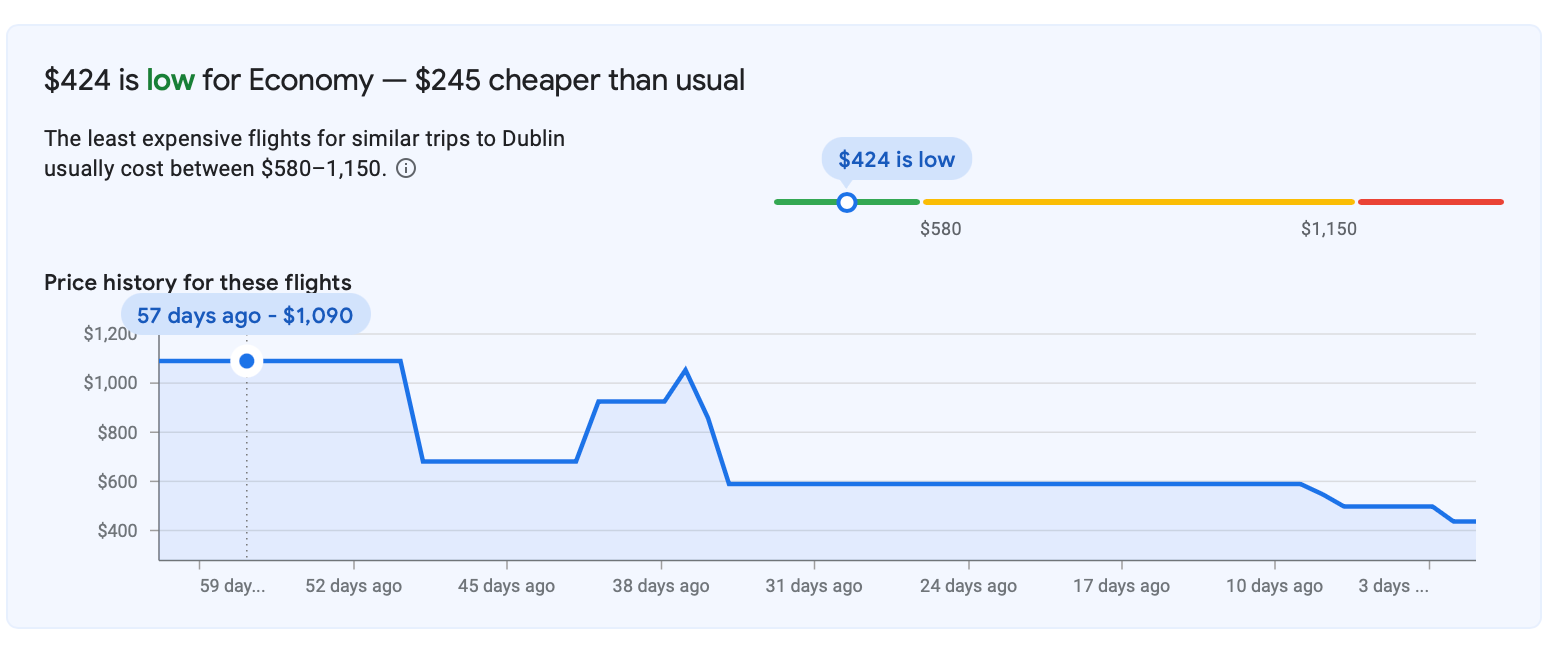Click the '45 days ago' axis label
This screenshot has width=1562, height=652.
coord(506,587)
